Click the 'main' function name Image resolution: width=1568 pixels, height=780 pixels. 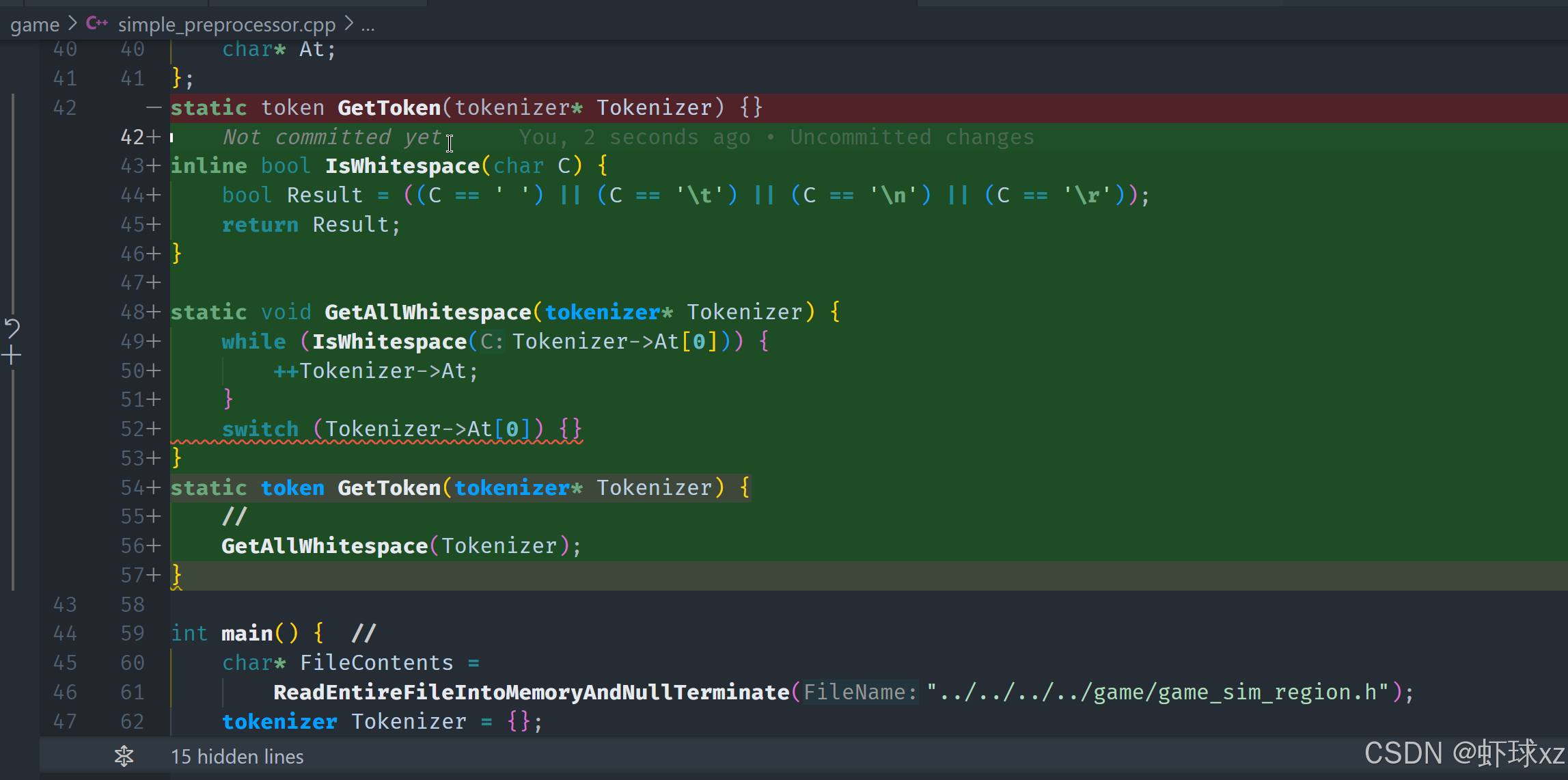coord(247,634)
